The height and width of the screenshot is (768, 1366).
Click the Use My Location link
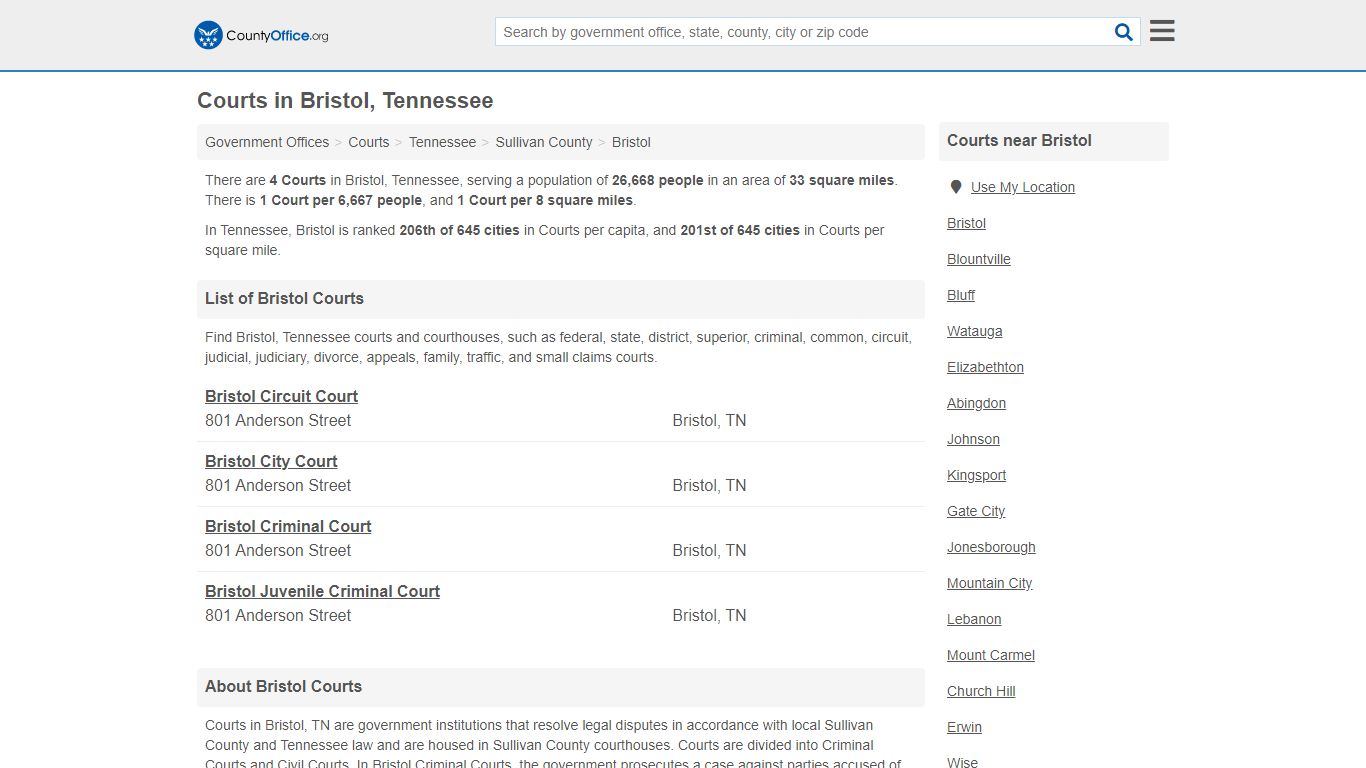(x=1023, y=187)
